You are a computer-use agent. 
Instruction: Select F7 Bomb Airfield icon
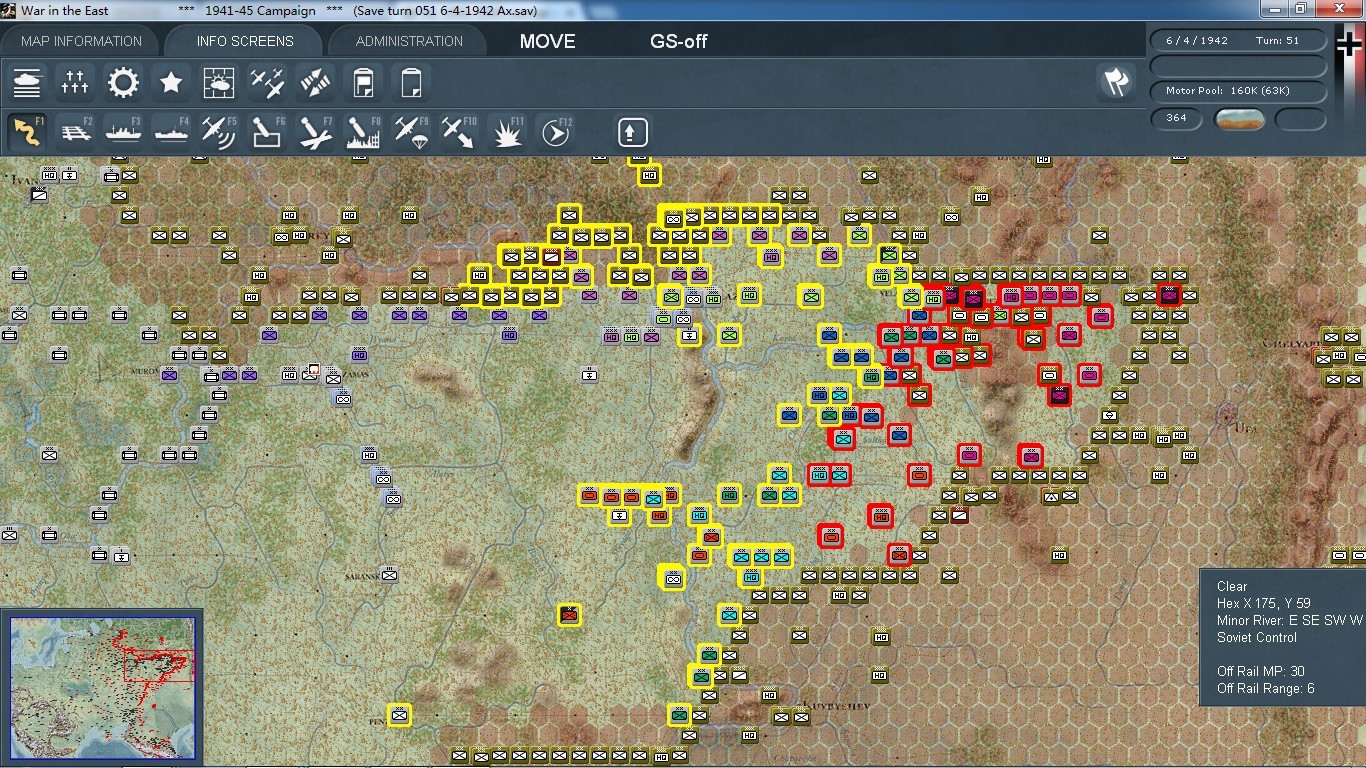point(315,132)
